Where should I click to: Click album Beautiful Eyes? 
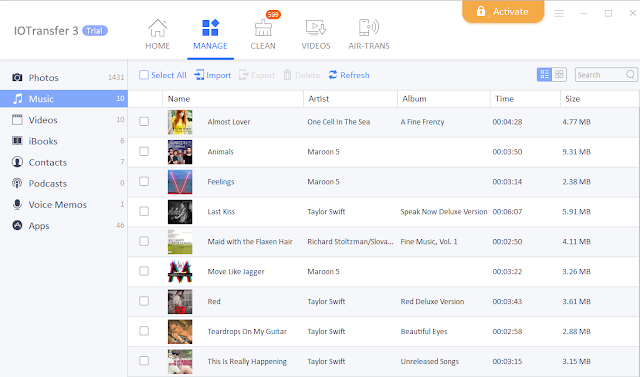(x=424, y=331)
